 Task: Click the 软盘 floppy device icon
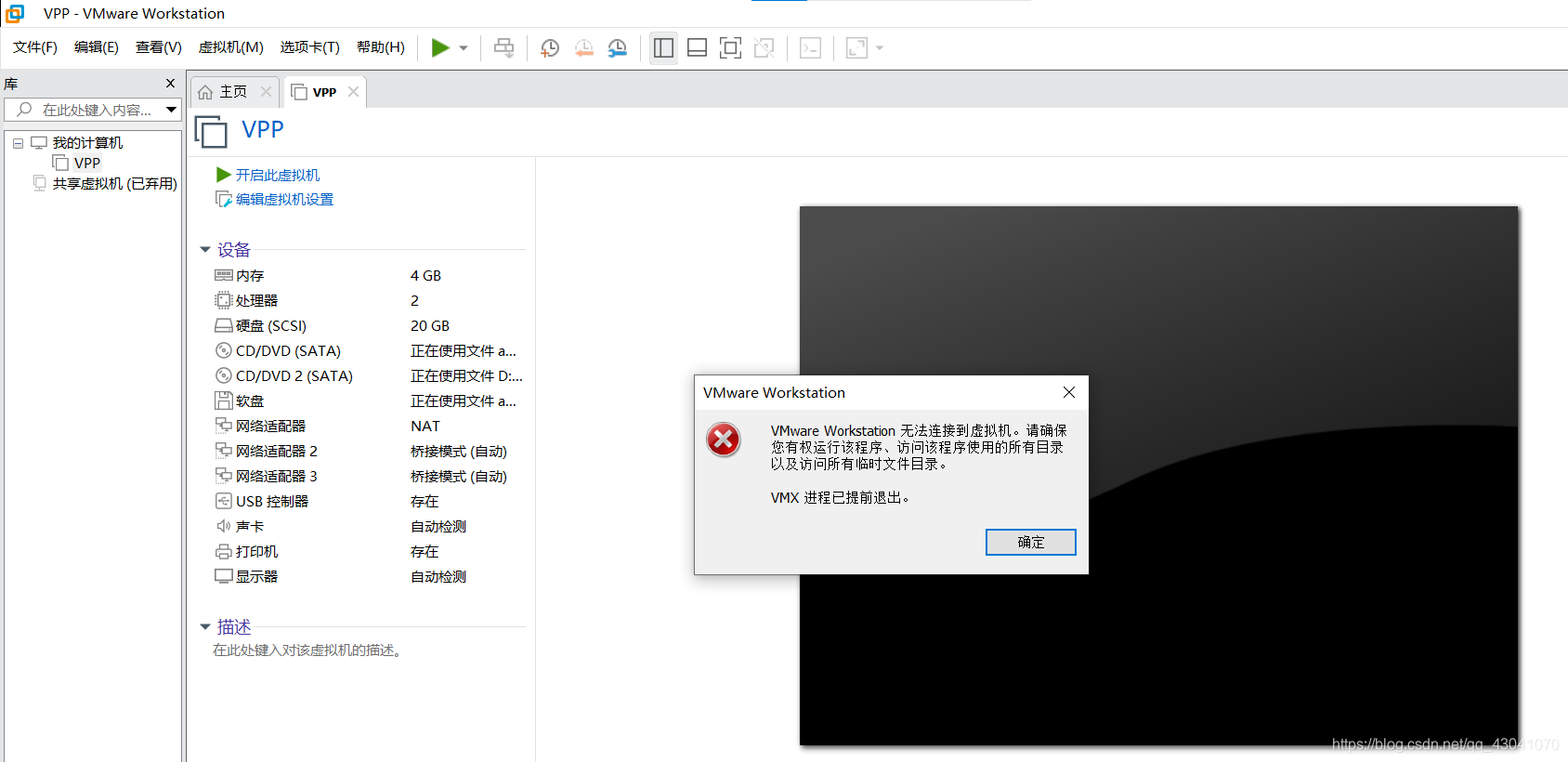pos(224,401)
